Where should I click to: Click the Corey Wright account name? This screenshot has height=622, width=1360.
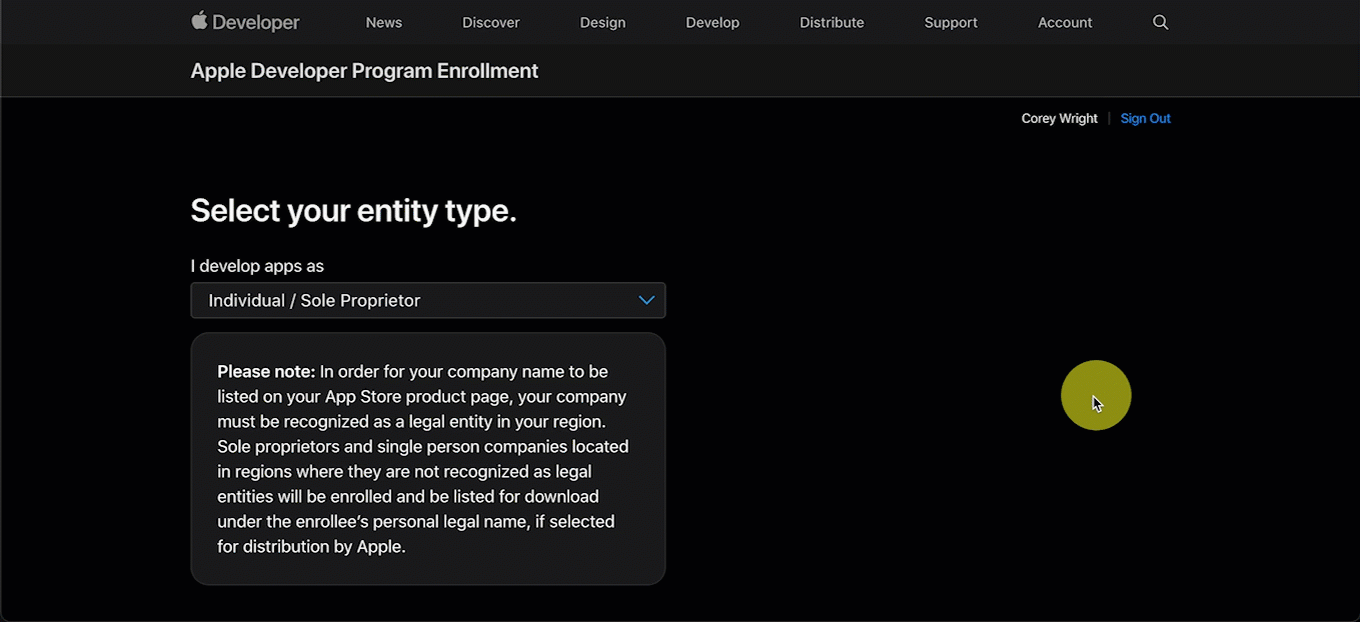[x=1059, y=118]
